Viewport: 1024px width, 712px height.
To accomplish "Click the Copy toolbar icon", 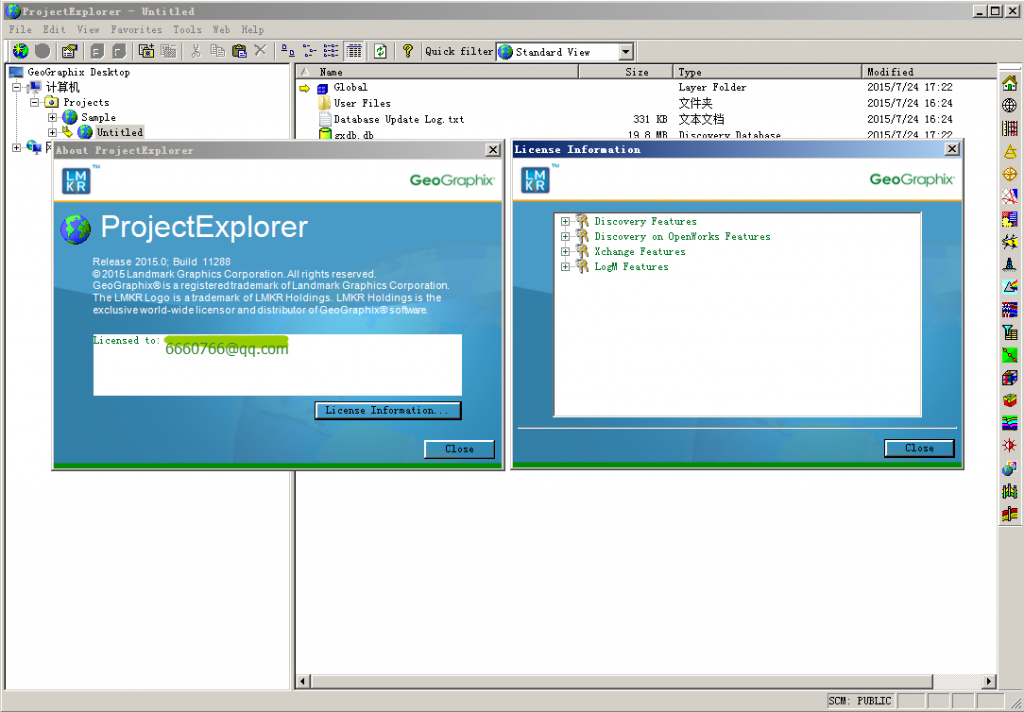I will (217, 51).
